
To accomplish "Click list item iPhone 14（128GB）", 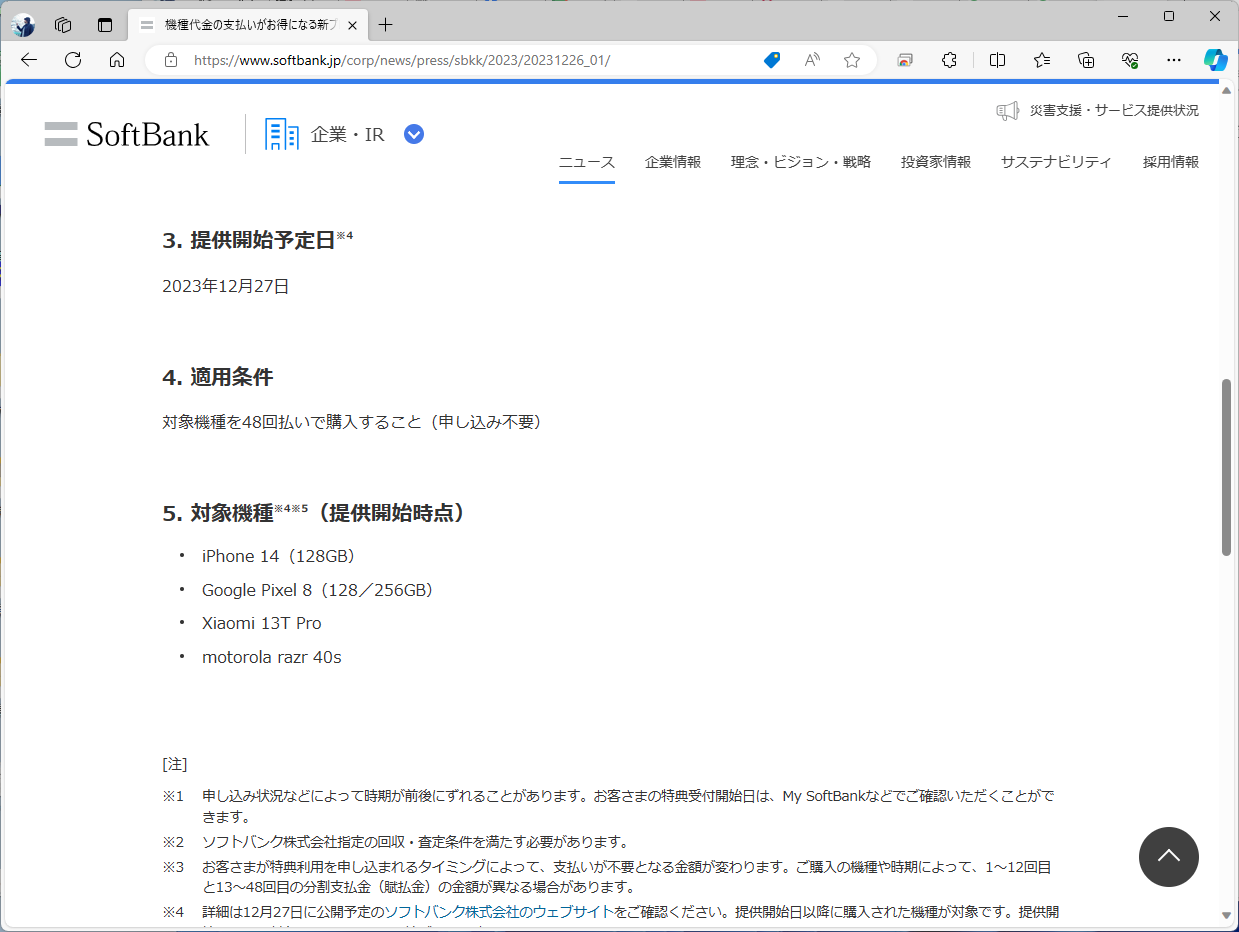I will click(x=279, y=556).
